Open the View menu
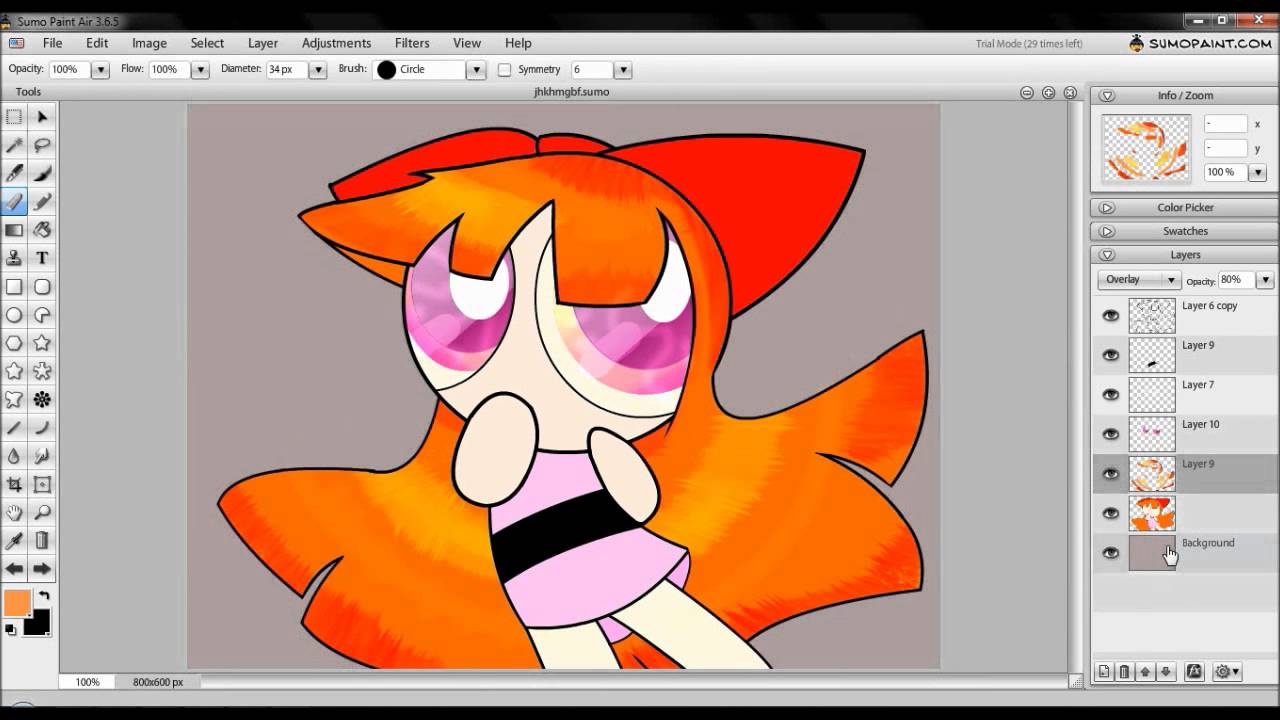This screenshot has width=1280, height=720. tap(467, 43)
